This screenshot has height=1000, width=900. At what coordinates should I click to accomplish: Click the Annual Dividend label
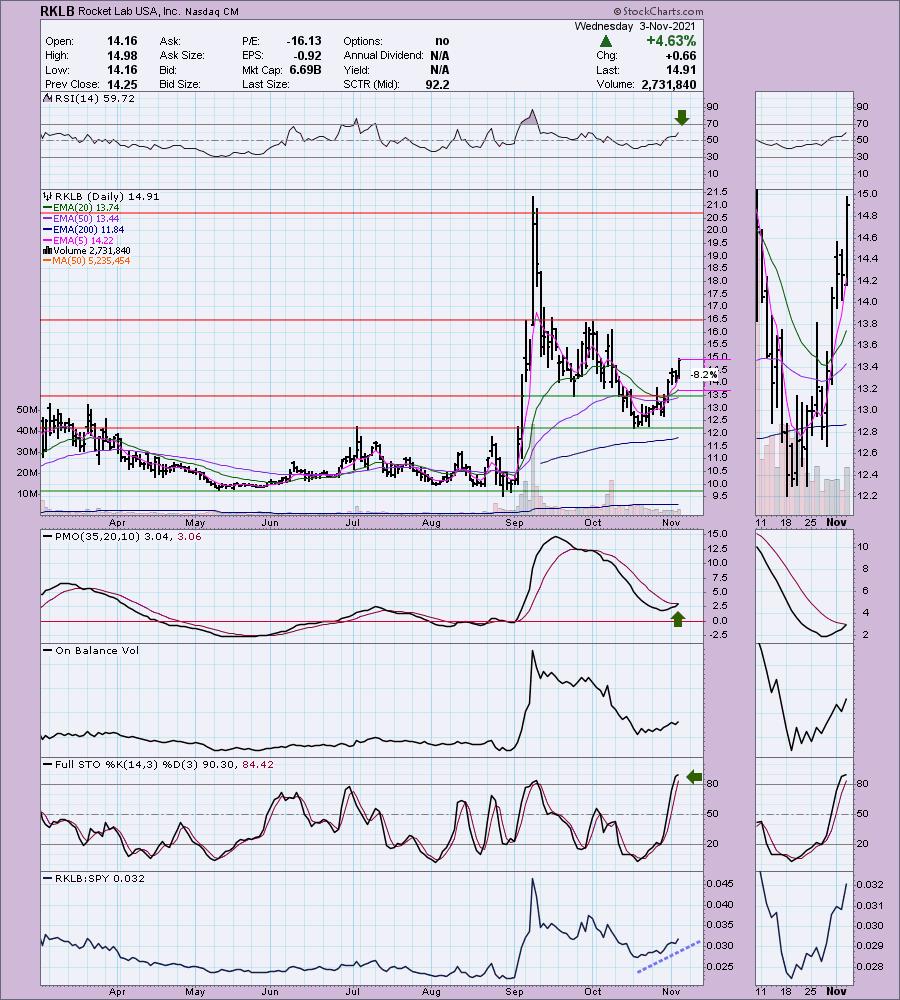(x=383, y=55)
